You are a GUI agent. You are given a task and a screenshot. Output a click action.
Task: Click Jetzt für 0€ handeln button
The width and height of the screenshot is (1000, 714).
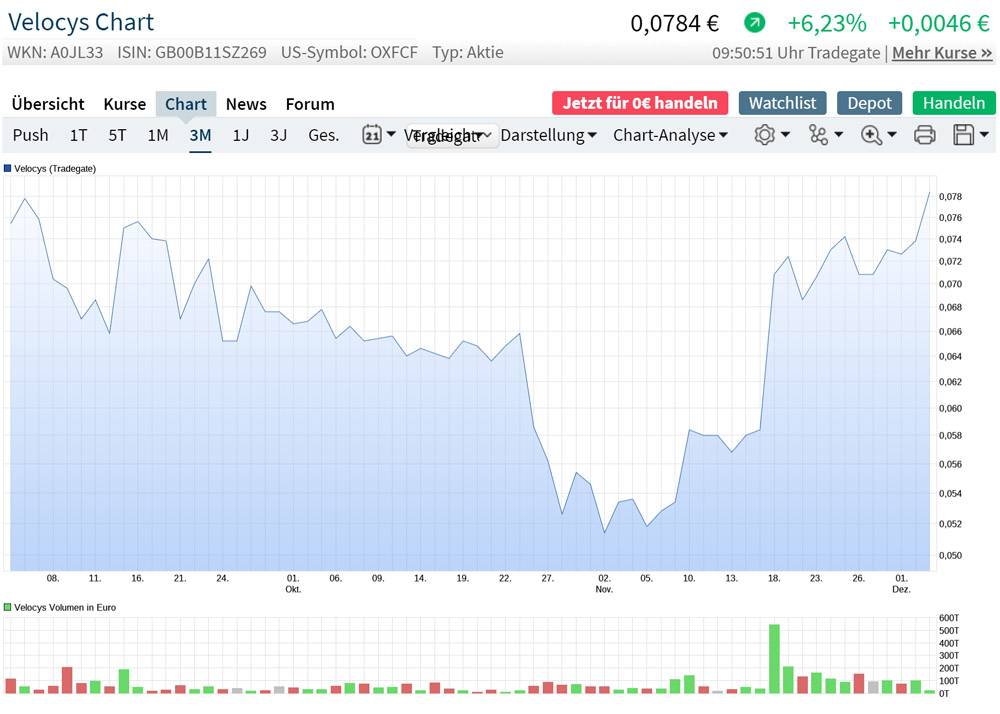tap(640, 103)
